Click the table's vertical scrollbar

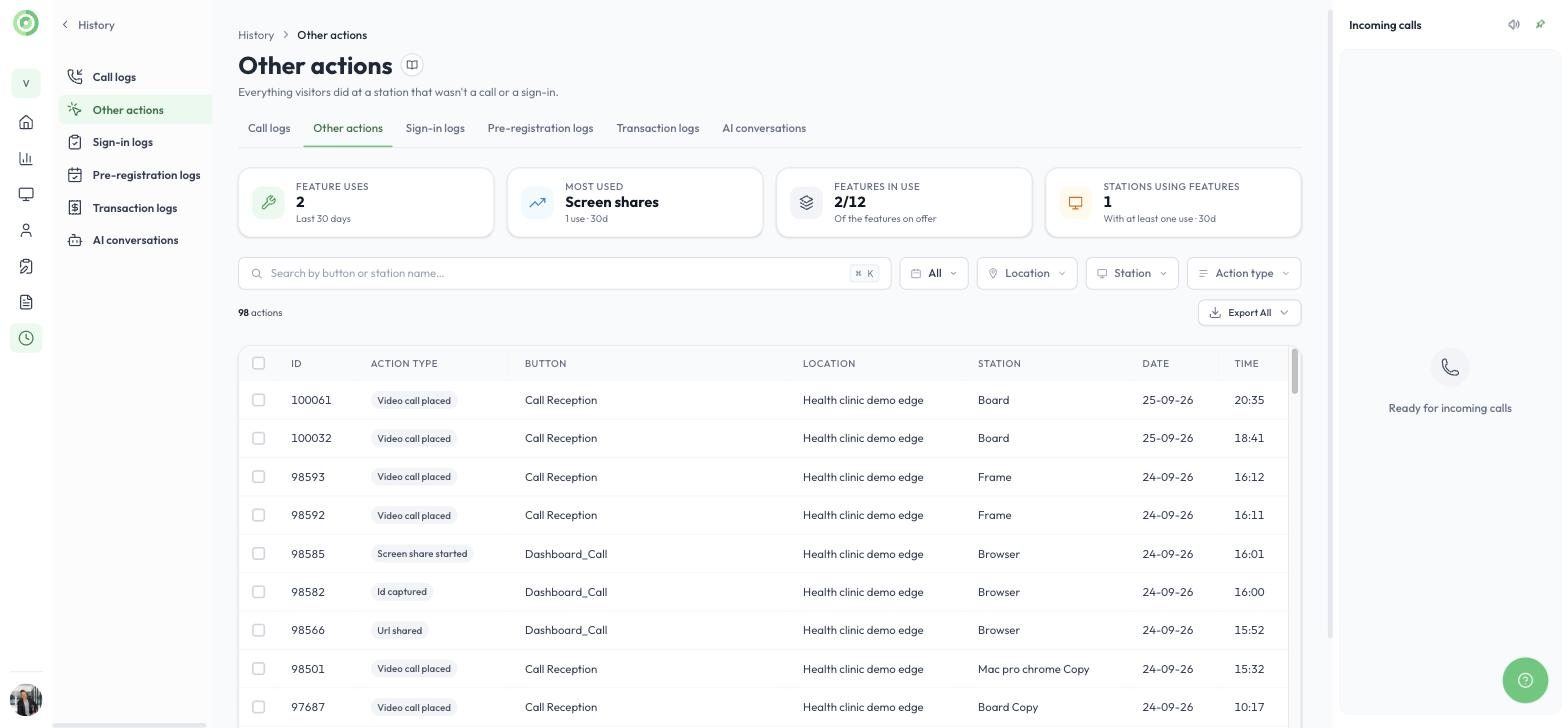click(x=1295, y=371)
